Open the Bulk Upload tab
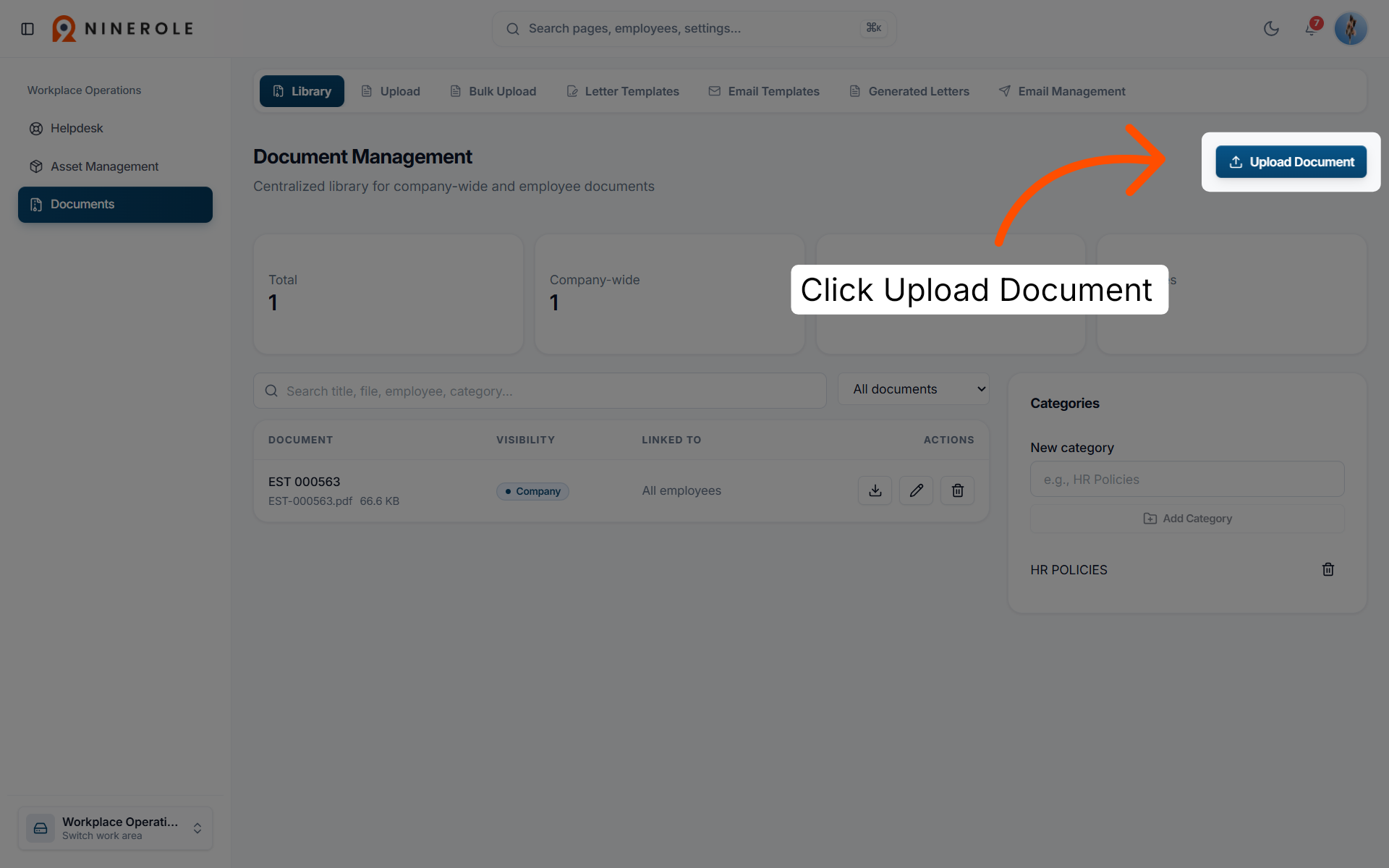The width and height of the screenshot is (1389, 868). pyautogui.click(x=493, y=91)
